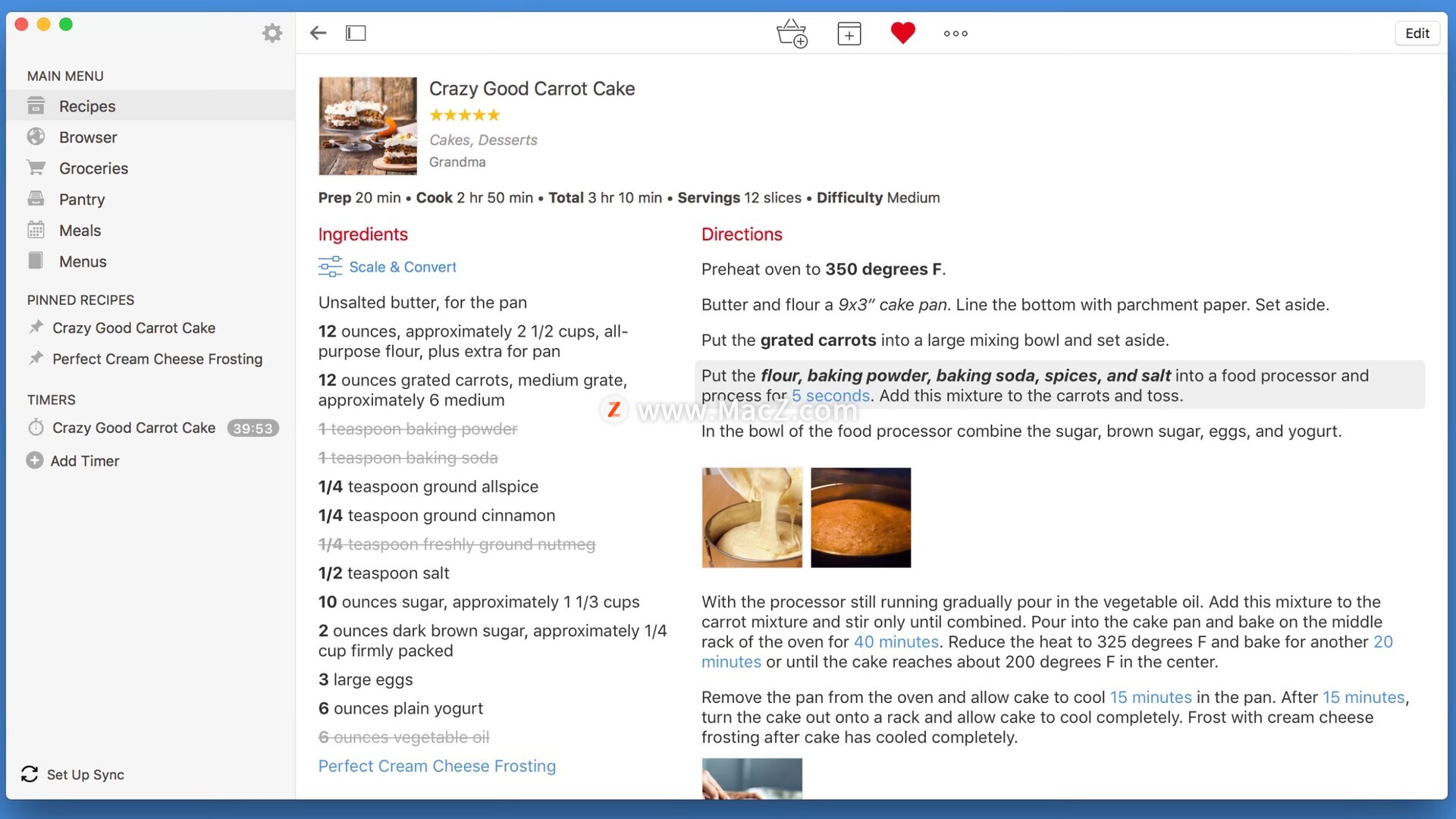Click the Edit button
The width and height of the screenshot is (1456, 819).
(1417, 33)
